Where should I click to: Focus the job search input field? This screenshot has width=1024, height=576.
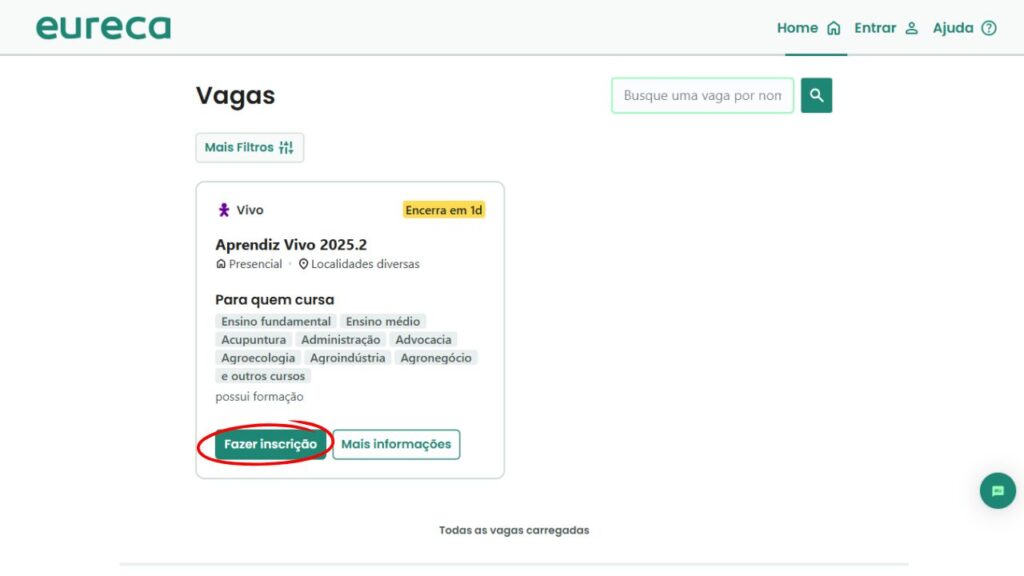(x=702, y=95)
